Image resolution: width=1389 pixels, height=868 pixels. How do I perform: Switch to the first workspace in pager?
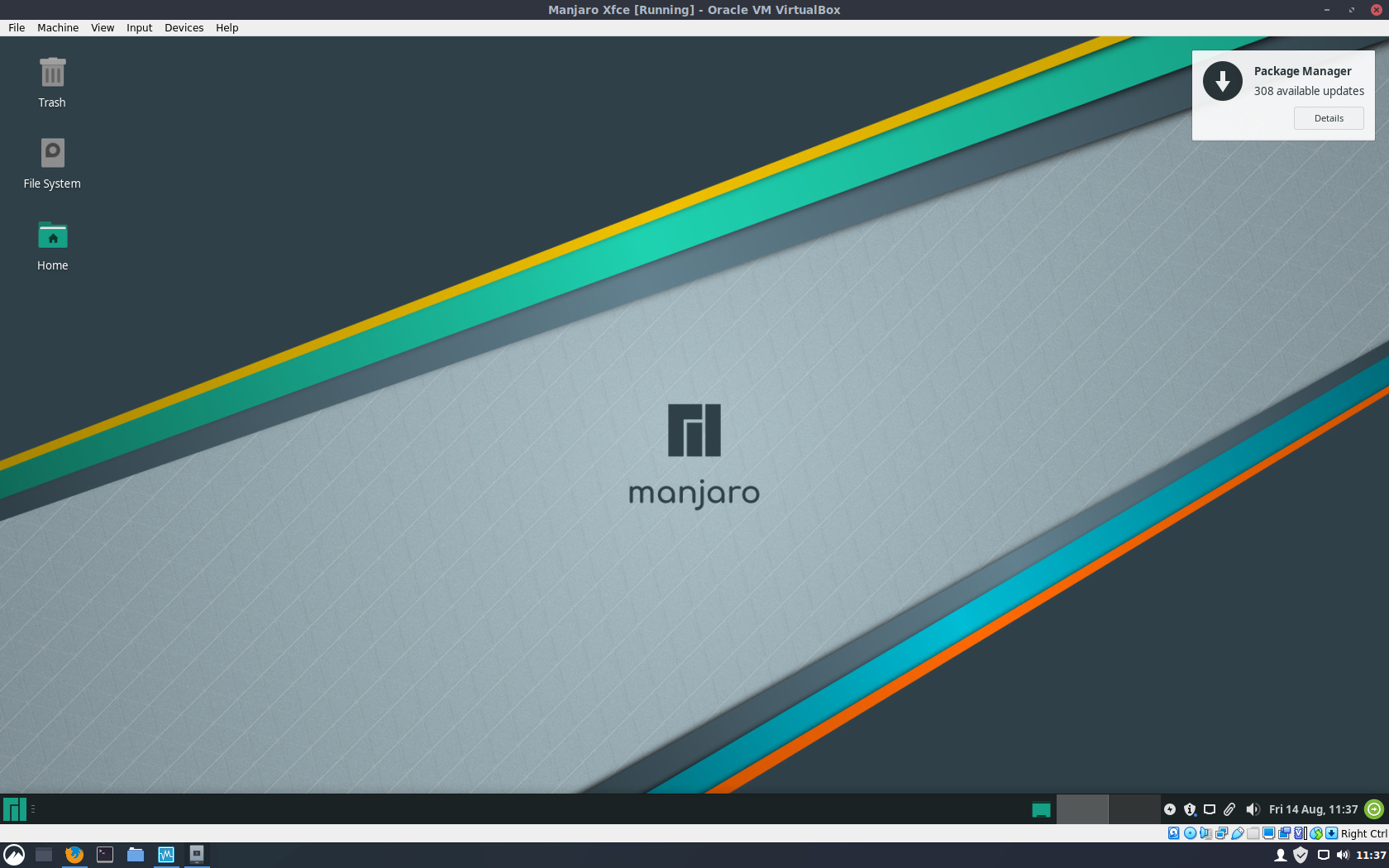[x=1082, y=809]
